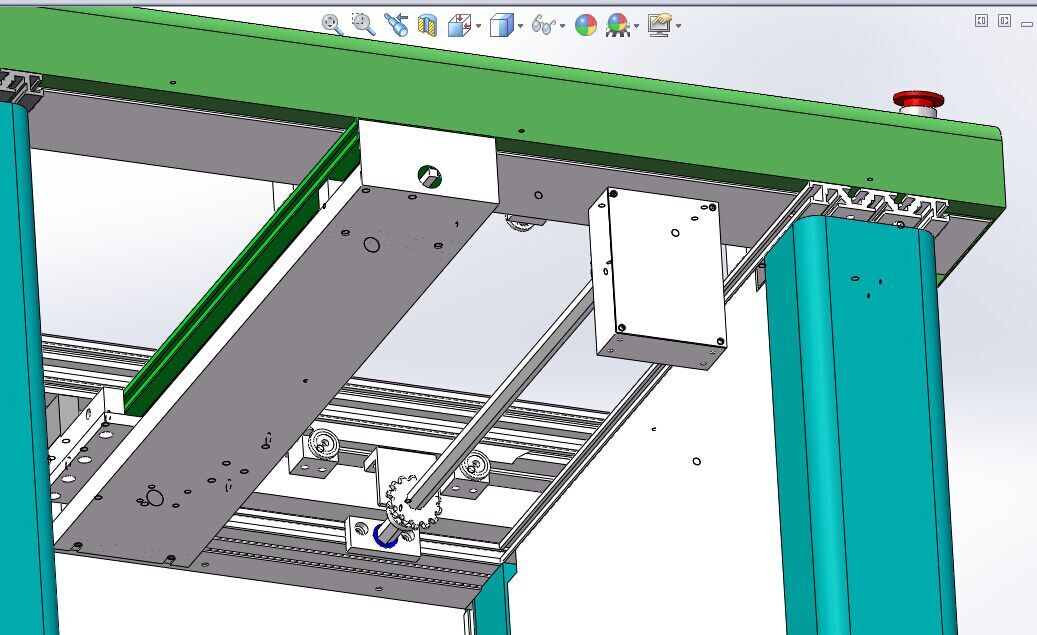Select the sprocket gear on the shaft
This screenshot has height=635, width=1037.
pos(413,501)
